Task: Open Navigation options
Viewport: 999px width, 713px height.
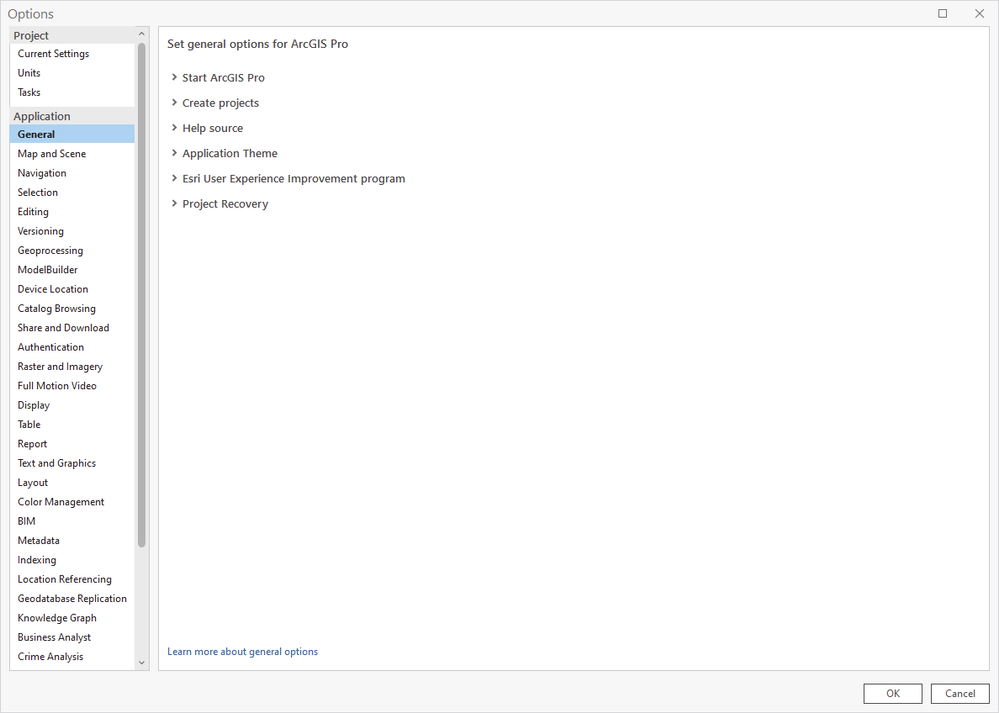Action: tap(72, 173)
